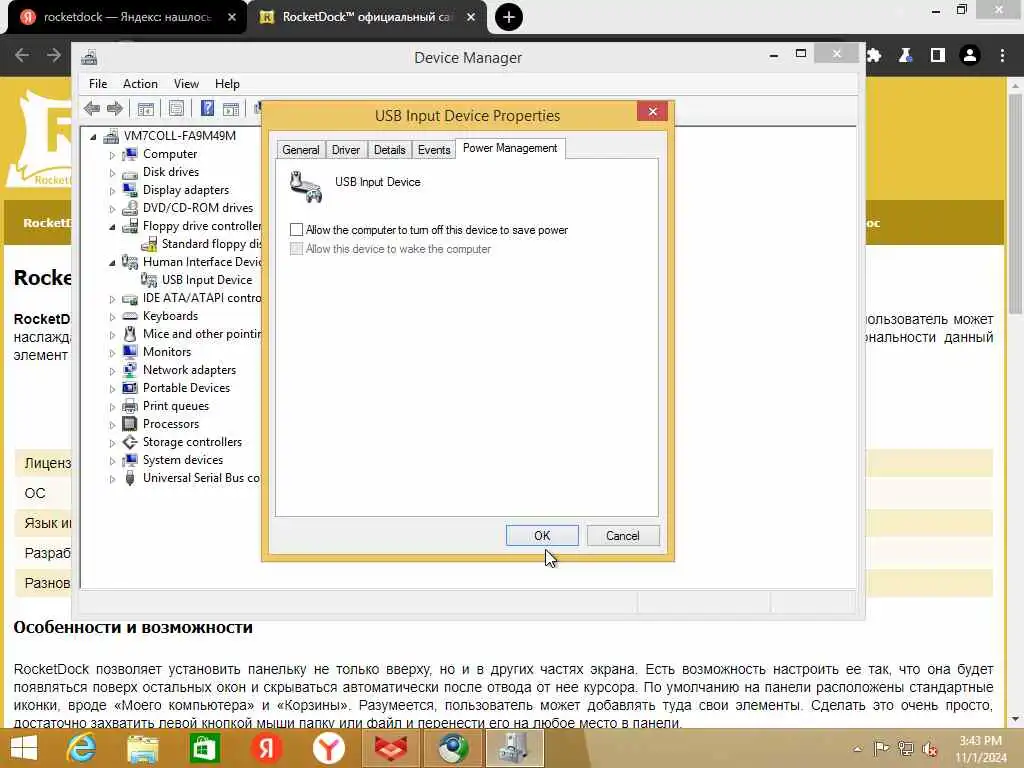The image size is (1024, 768).
Task: Open new browser tab with plus button
Action: [509, 17]
